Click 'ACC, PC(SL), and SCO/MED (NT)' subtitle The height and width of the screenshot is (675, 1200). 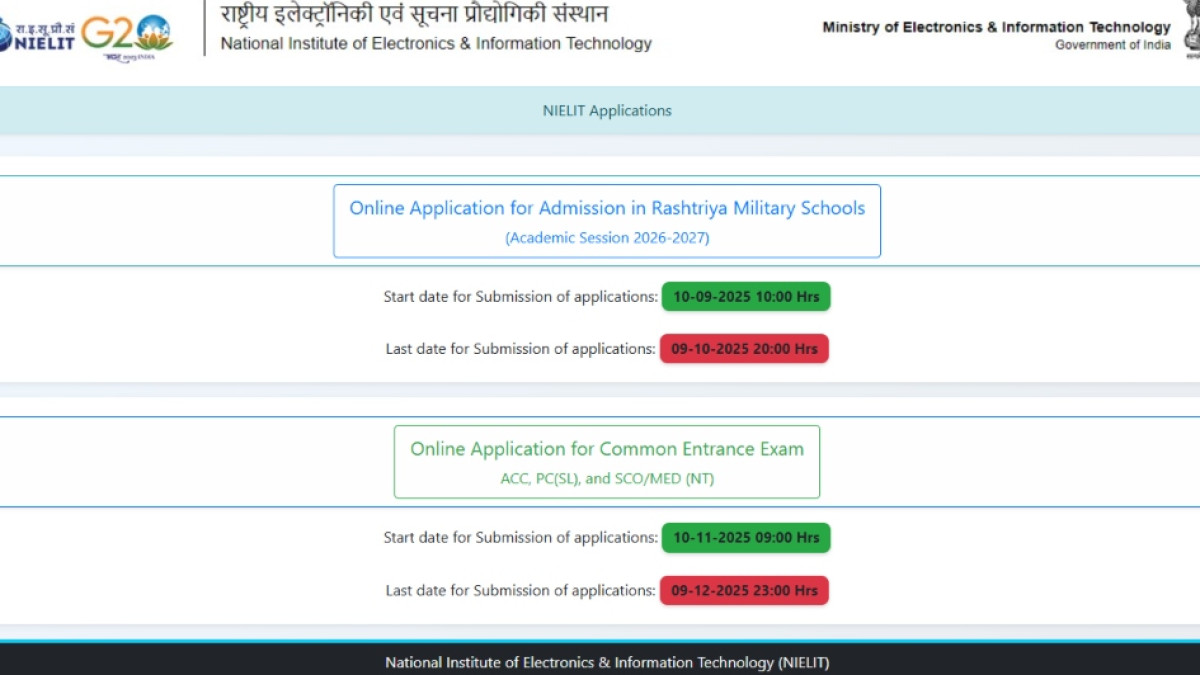point(607,479)
